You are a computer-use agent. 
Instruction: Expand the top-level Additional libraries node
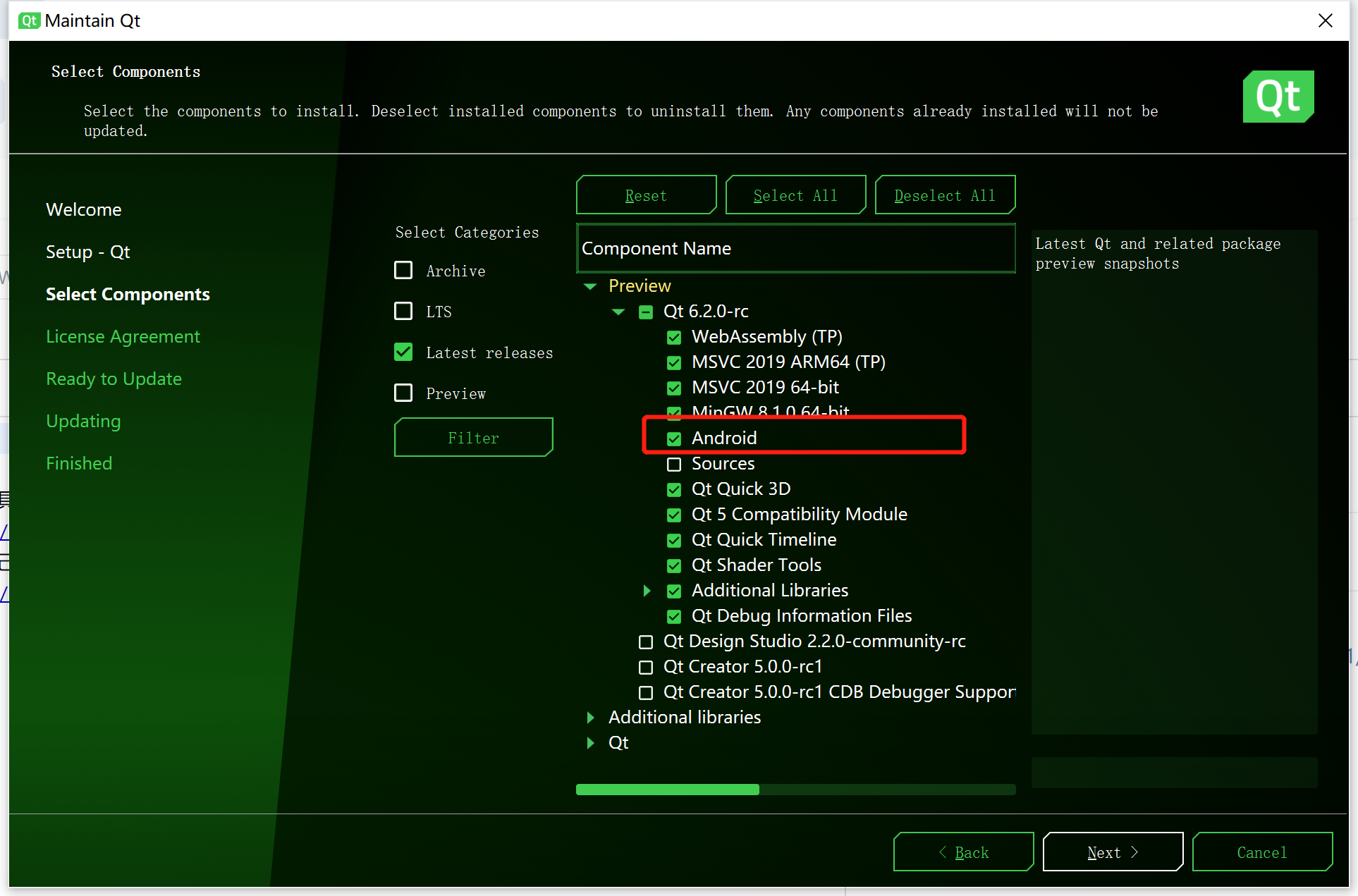[x=590, y=718]
